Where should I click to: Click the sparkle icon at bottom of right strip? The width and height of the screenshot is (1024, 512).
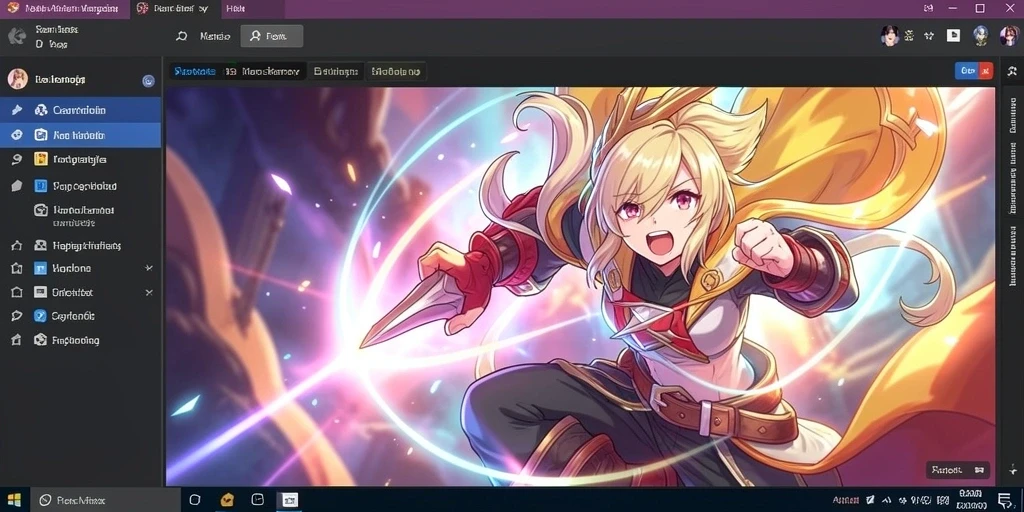click(1013, 470)
